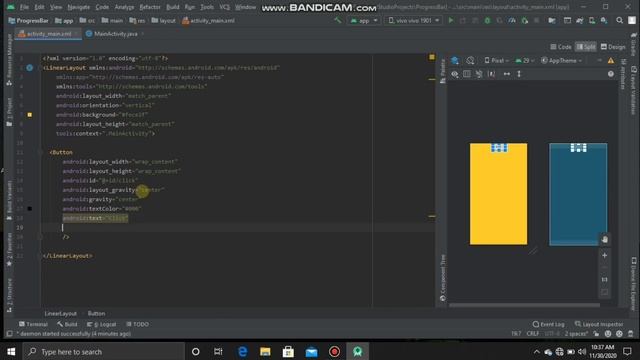The width and height of the screenshot is (640, 360).
Task: Open the Terminal tool window
Action: [33, 324]
